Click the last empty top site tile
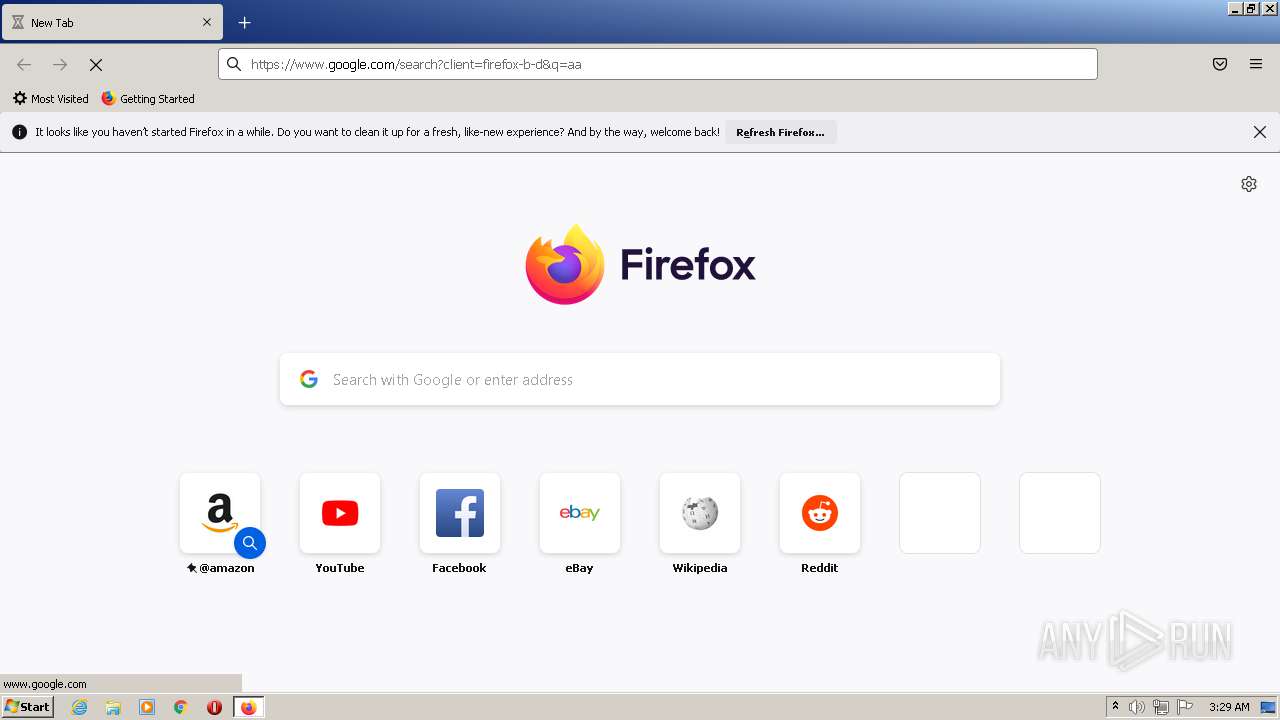The height and width of the screenshot is (720, 1280). (x=1060, y=513)
